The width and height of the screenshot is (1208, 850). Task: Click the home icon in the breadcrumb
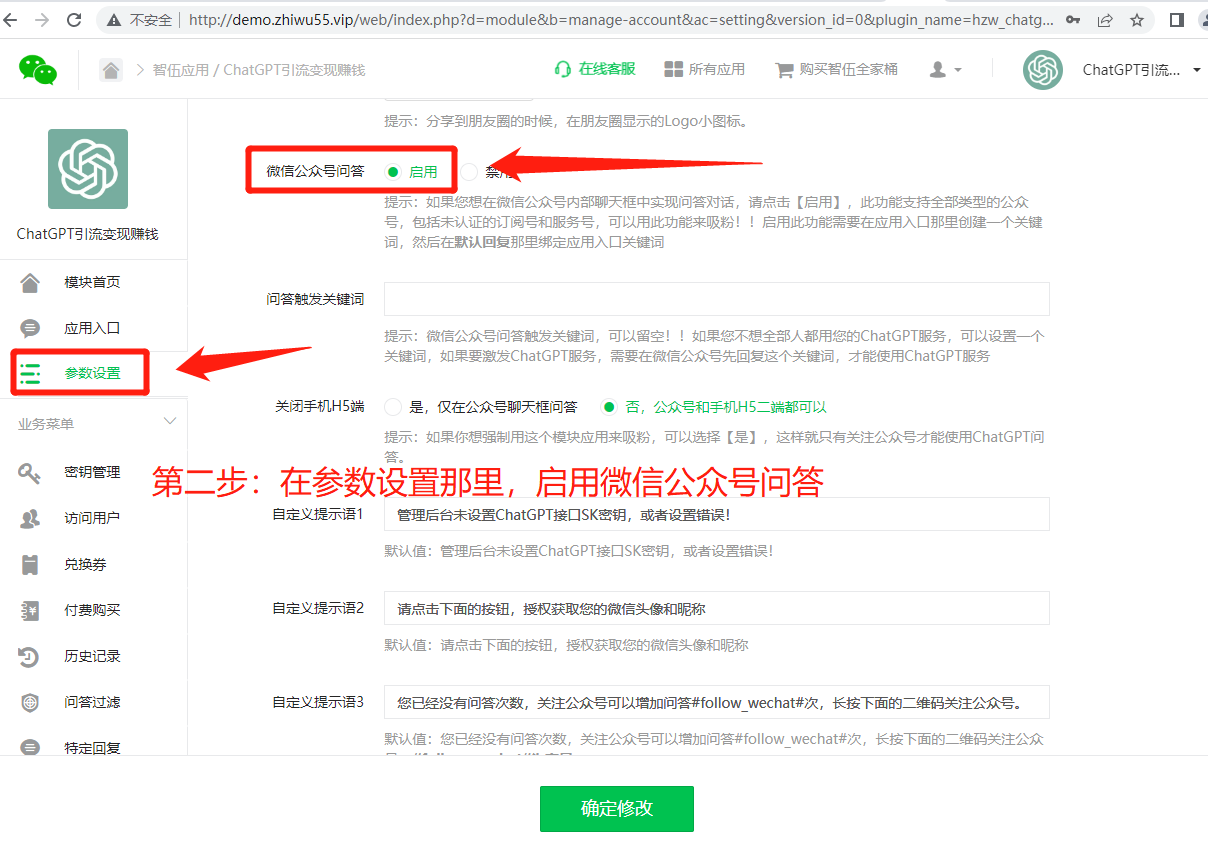pyautogui.click(x=111, y=70)
